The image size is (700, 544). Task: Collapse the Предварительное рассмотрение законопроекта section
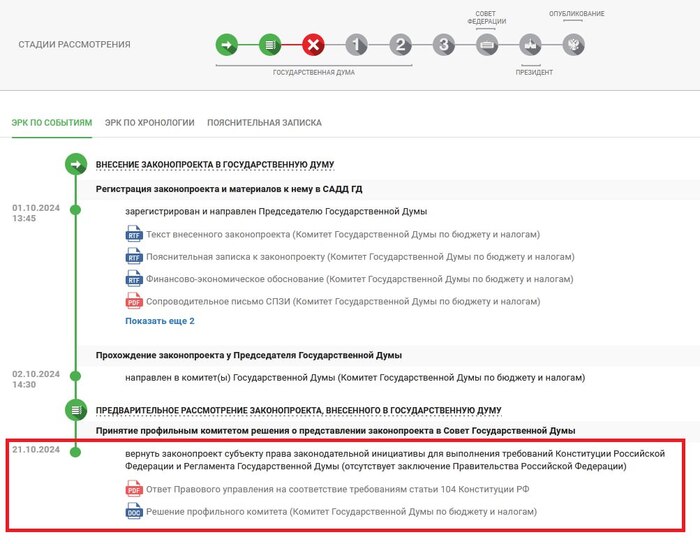pyautogui.click(x=298, y=410)
